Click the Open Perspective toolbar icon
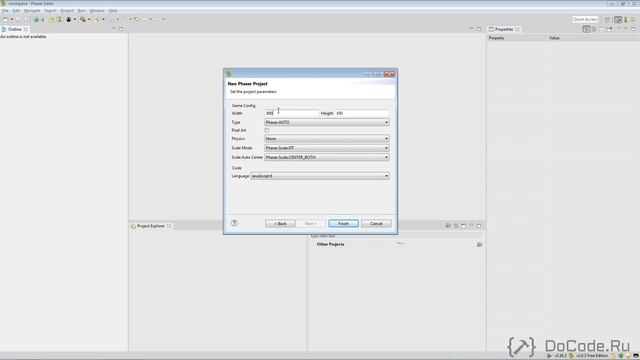The width and height of the screenshot is (640, 360). (x=607, y=20)
